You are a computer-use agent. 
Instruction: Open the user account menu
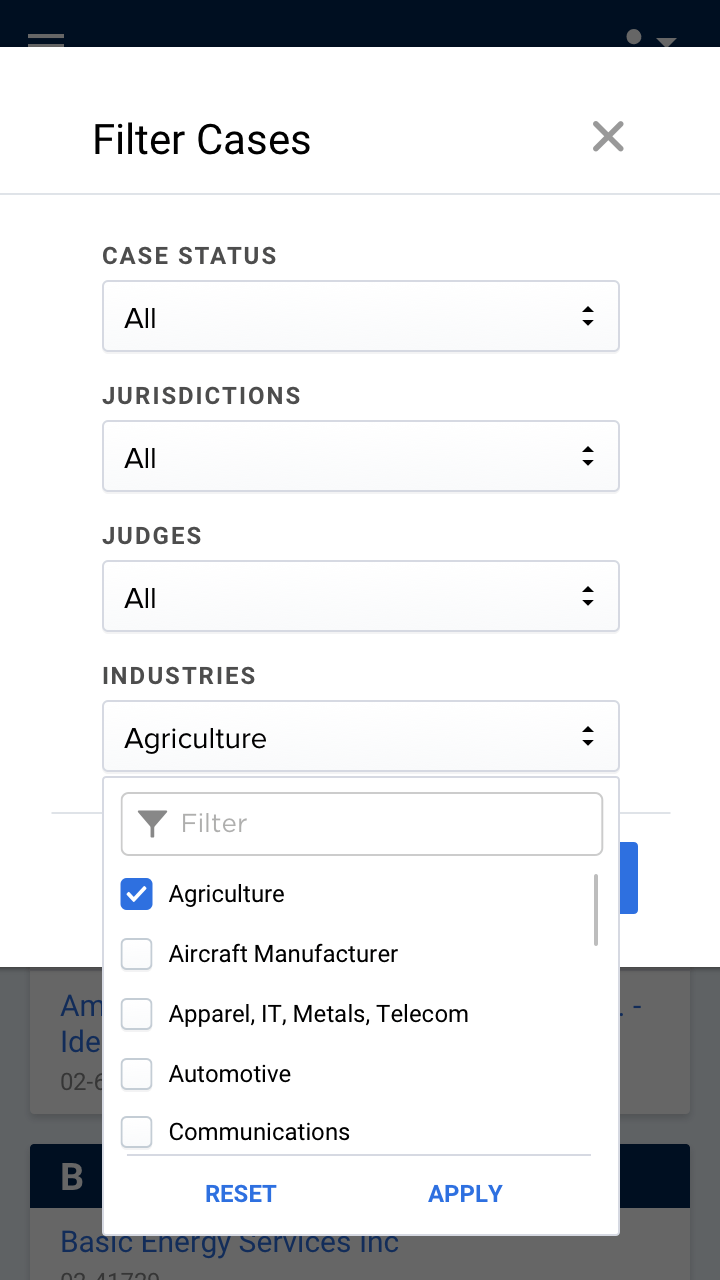click(x=650, y=39)
